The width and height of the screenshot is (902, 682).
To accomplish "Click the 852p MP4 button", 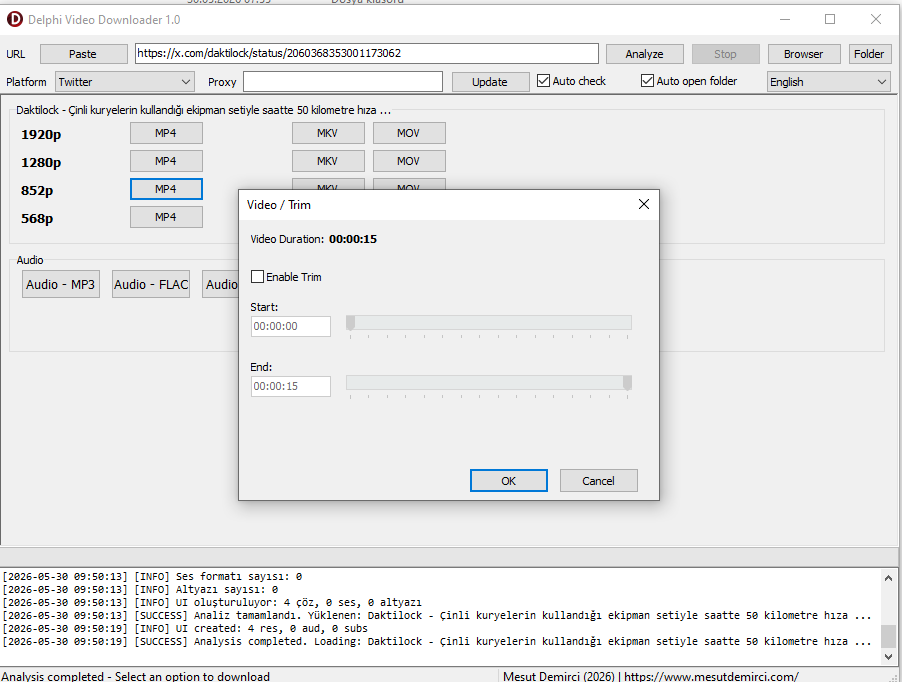I will click(x=166, y=189).
